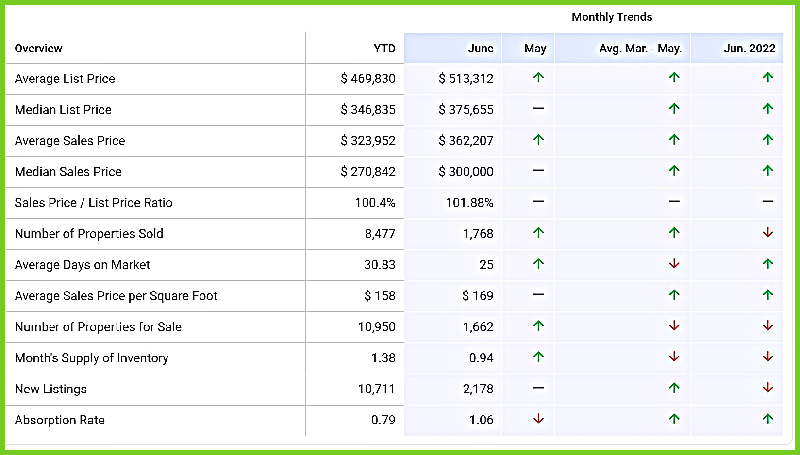Image resolution: width=800 pixels, height=455 pixels.
Task: Click May up arrow for Number of Properties for Sale
Action: pos(538,326)
